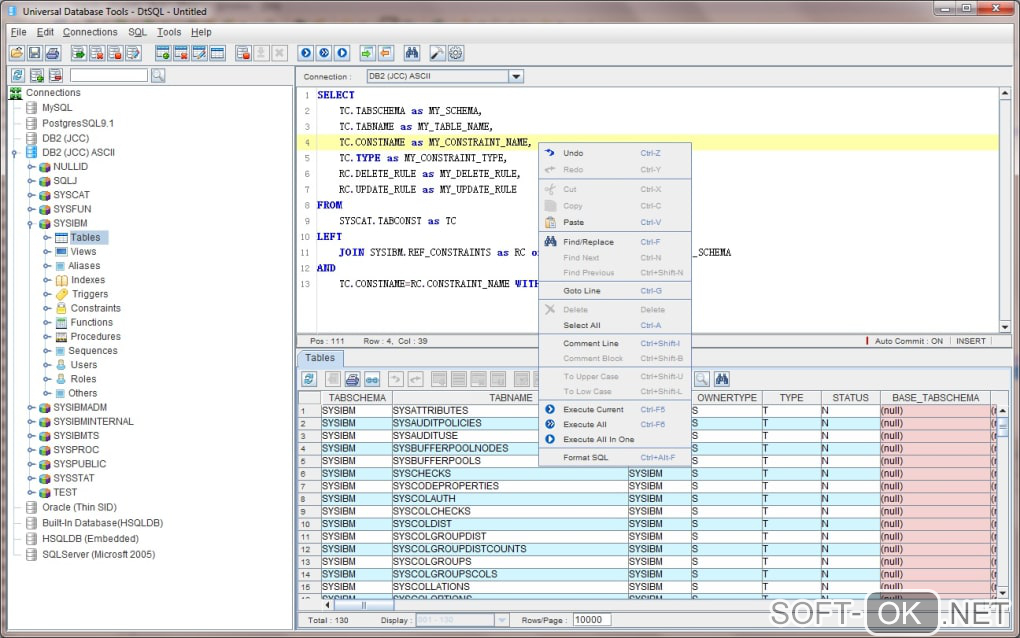Viewport: 1020px width, 638px height.
Task: Open the Connection dropdown
Action: (516, 76)
